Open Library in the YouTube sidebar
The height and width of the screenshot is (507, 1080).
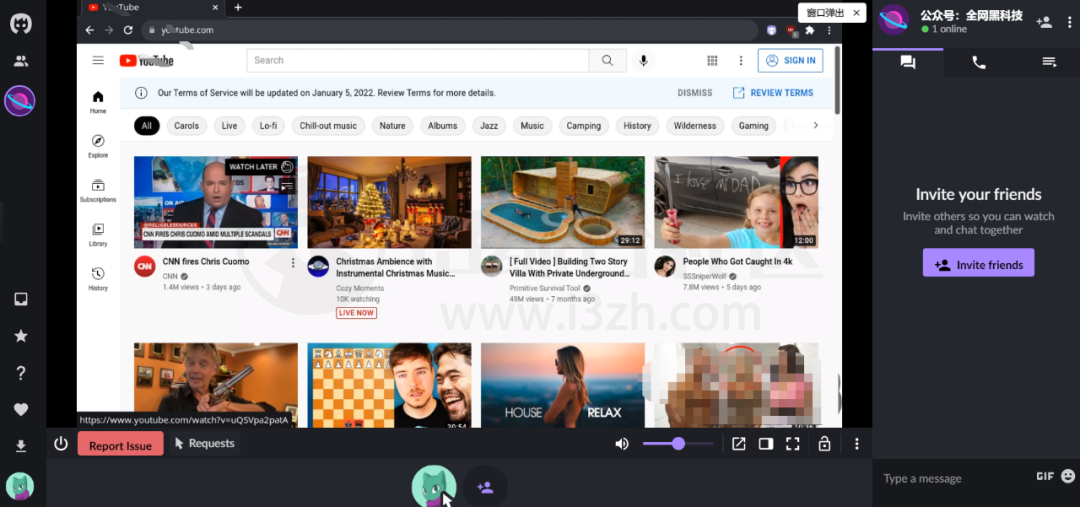coord(98,234)
